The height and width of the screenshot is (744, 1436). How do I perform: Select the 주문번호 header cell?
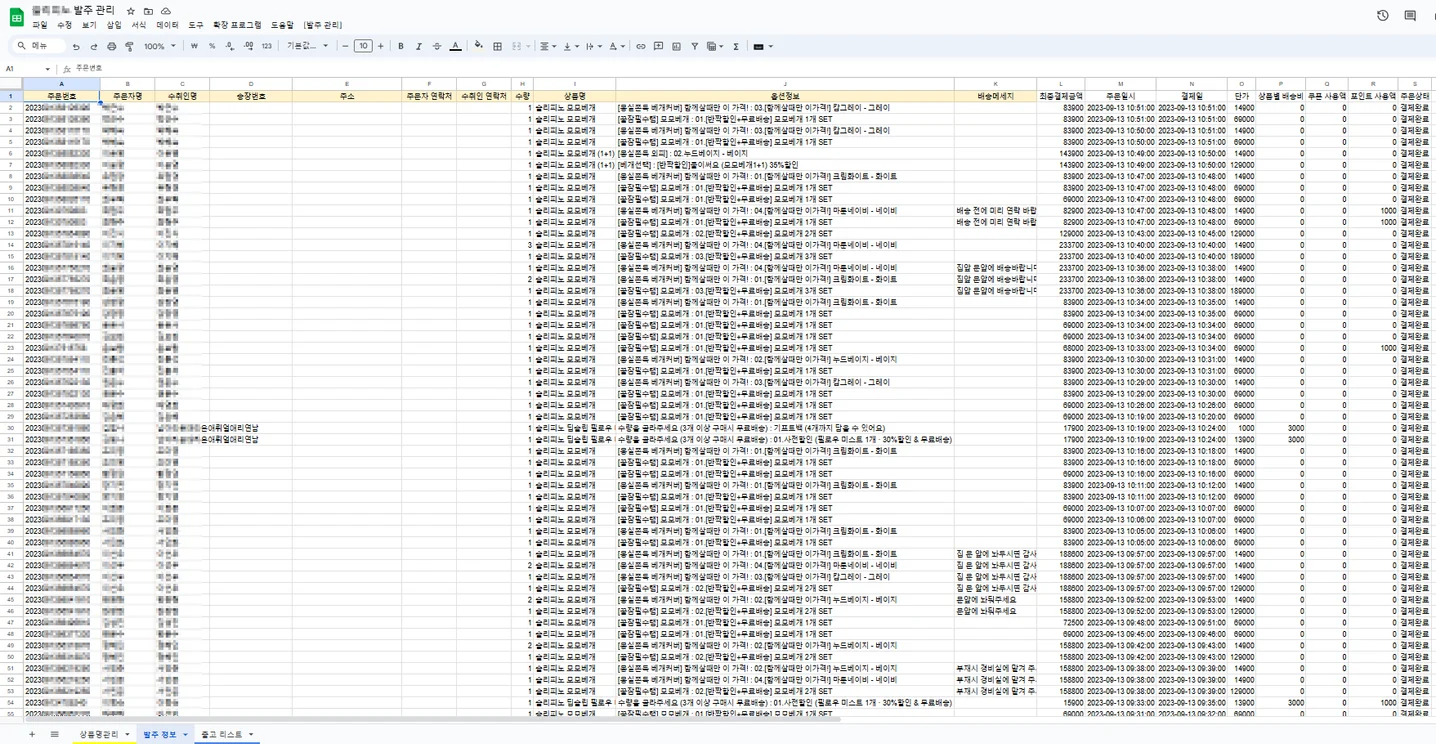(x=61, y=96)
